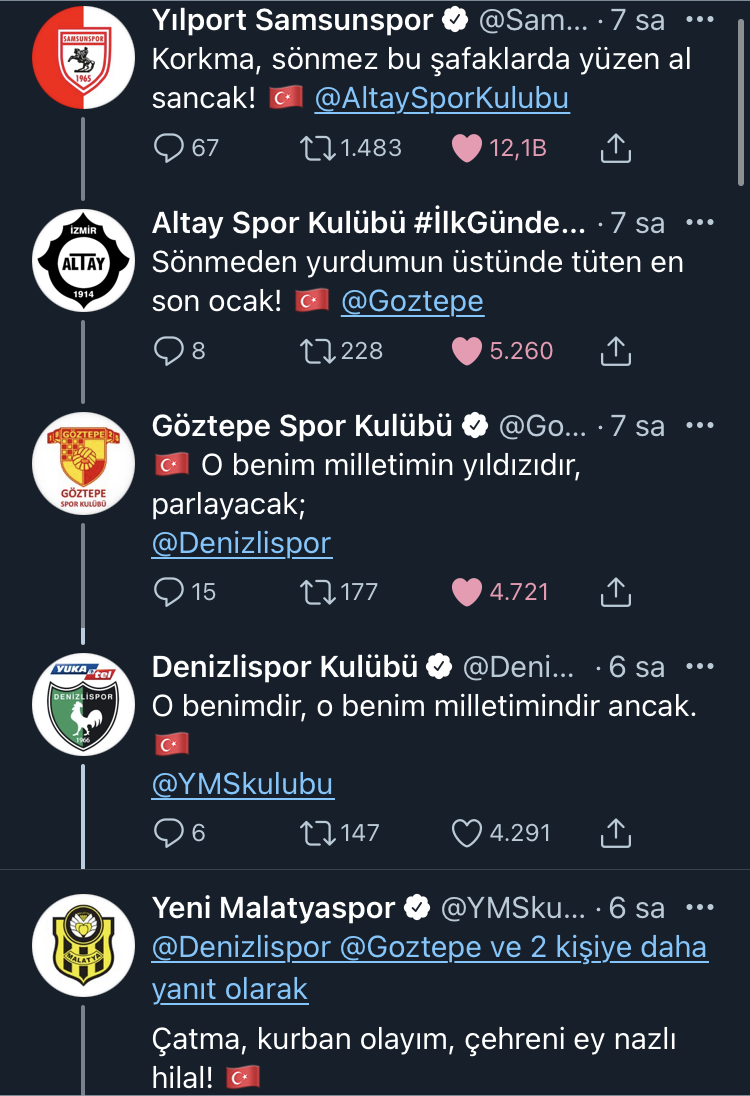Unlike the Samsunspor tweet with 12,1B likes

[467, 148]
